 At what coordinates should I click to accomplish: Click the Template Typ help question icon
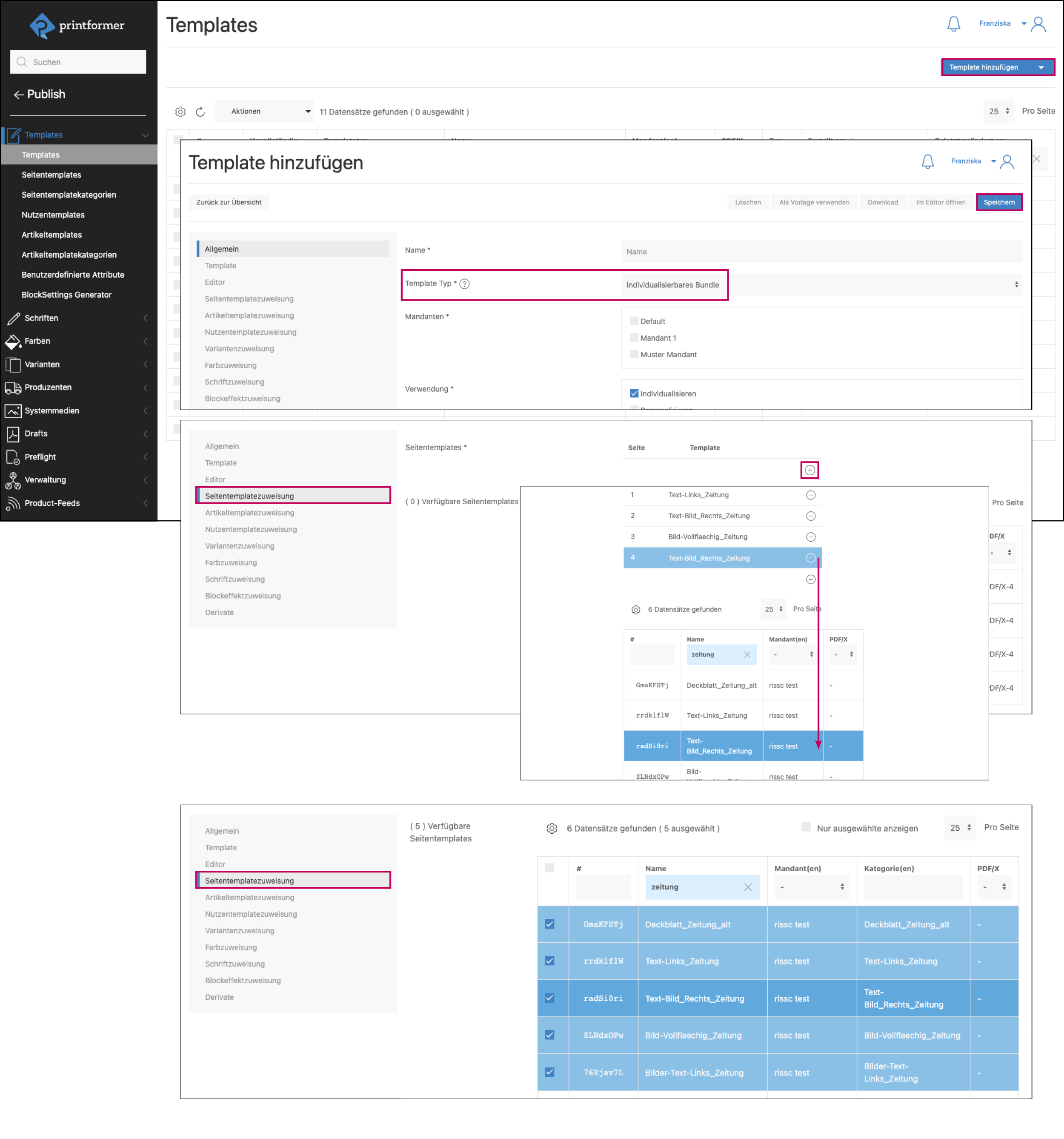[464, 284]
